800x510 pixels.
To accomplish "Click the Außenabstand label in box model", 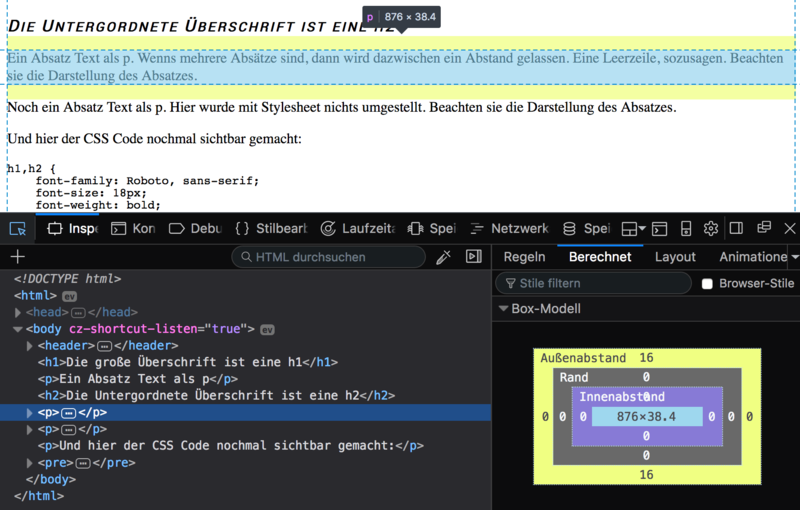I will click(583, 358).
